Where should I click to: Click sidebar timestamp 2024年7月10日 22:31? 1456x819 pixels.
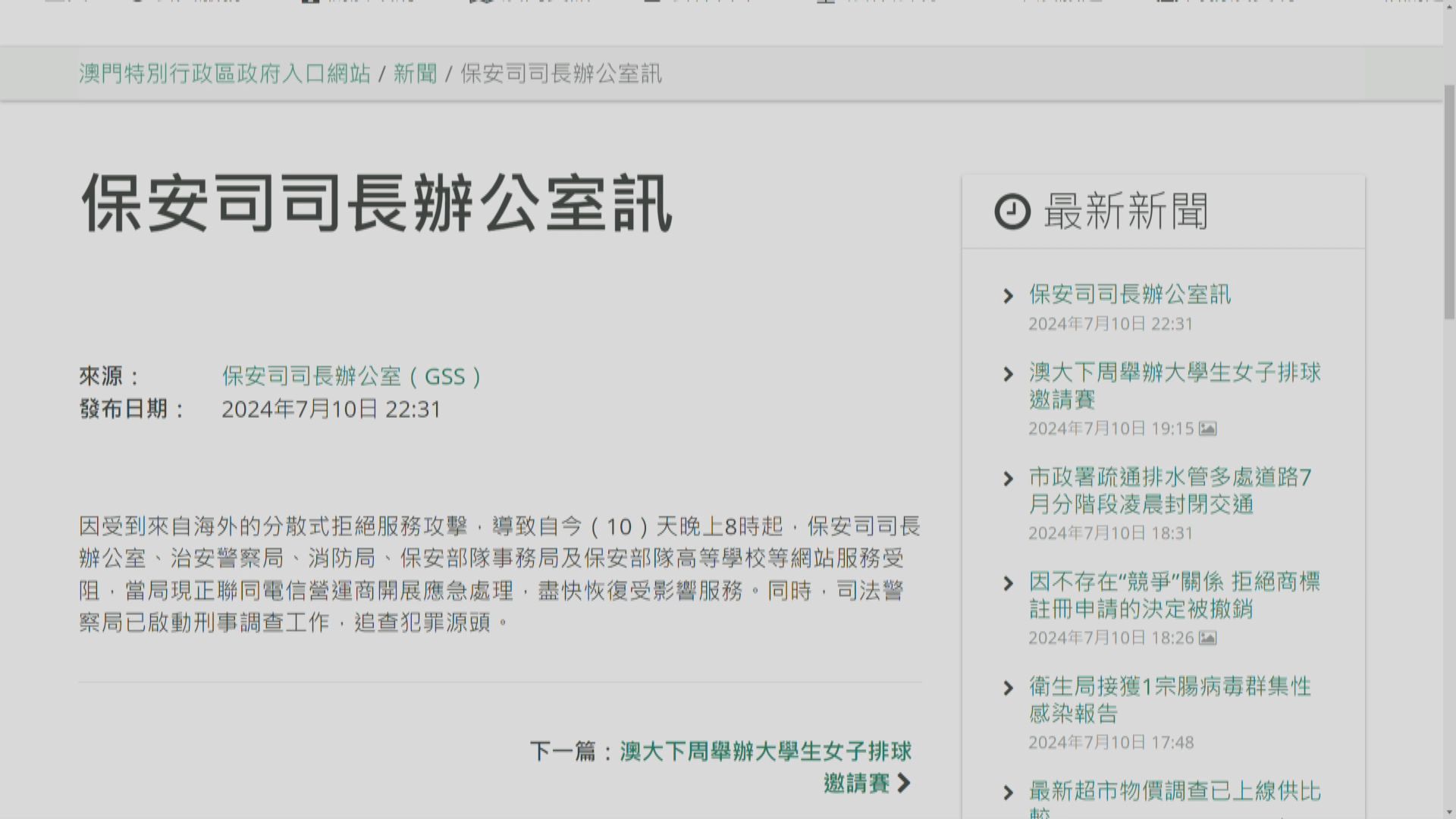click(x=1110, y=324)
